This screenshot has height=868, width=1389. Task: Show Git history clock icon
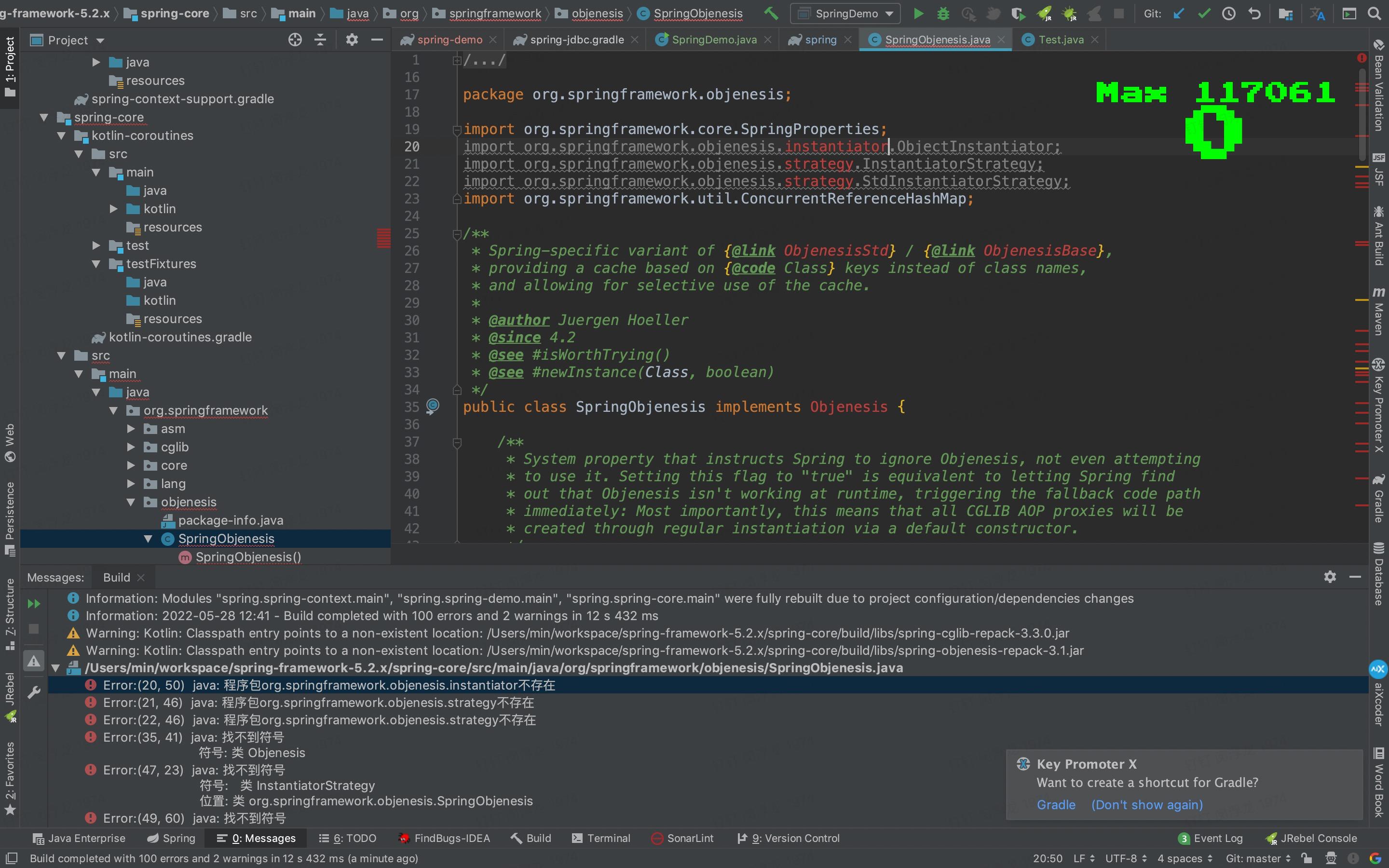(1228, 13)
